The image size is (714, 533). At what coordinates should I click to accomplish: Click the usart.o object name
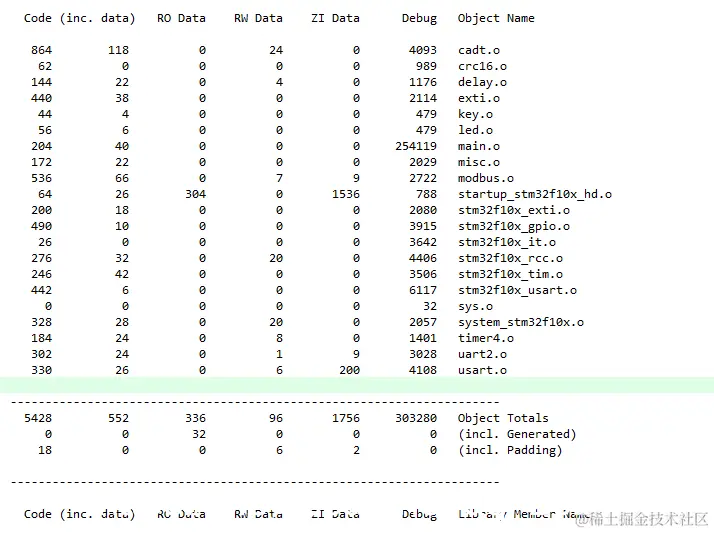[482, 370]
